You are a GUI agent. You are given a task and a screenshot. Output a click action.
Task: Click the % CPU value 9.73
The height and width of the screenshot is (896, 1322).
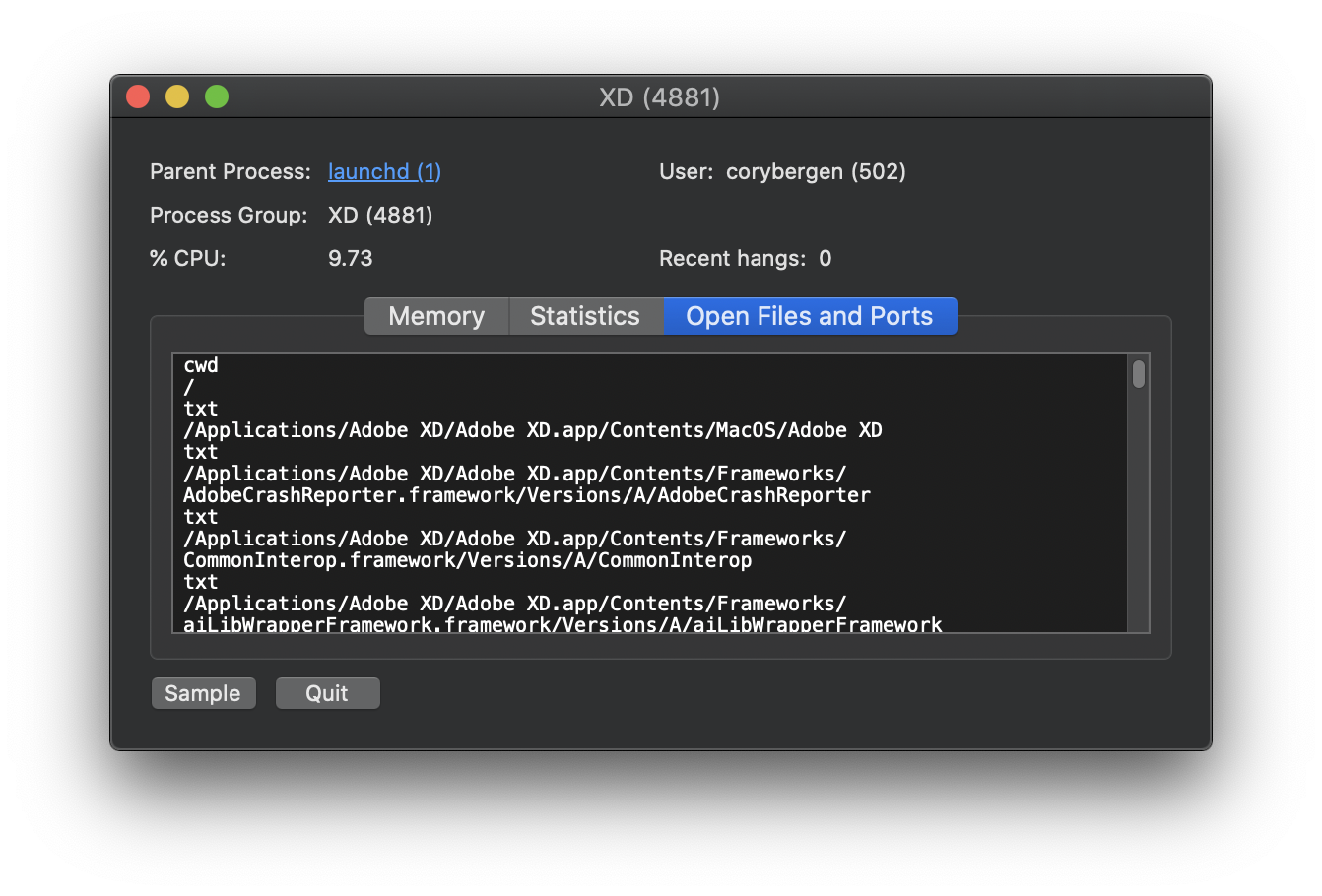click(x=351, y=258)
